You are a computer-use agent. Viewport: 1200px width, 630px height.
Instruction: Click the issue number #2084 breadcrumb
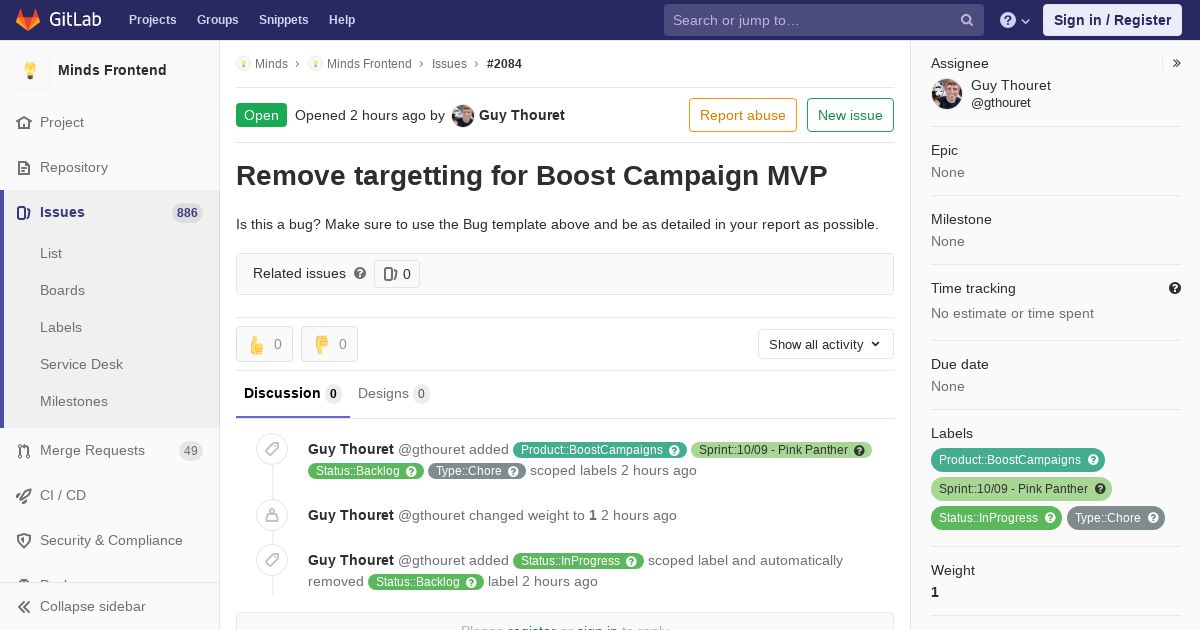504,64
